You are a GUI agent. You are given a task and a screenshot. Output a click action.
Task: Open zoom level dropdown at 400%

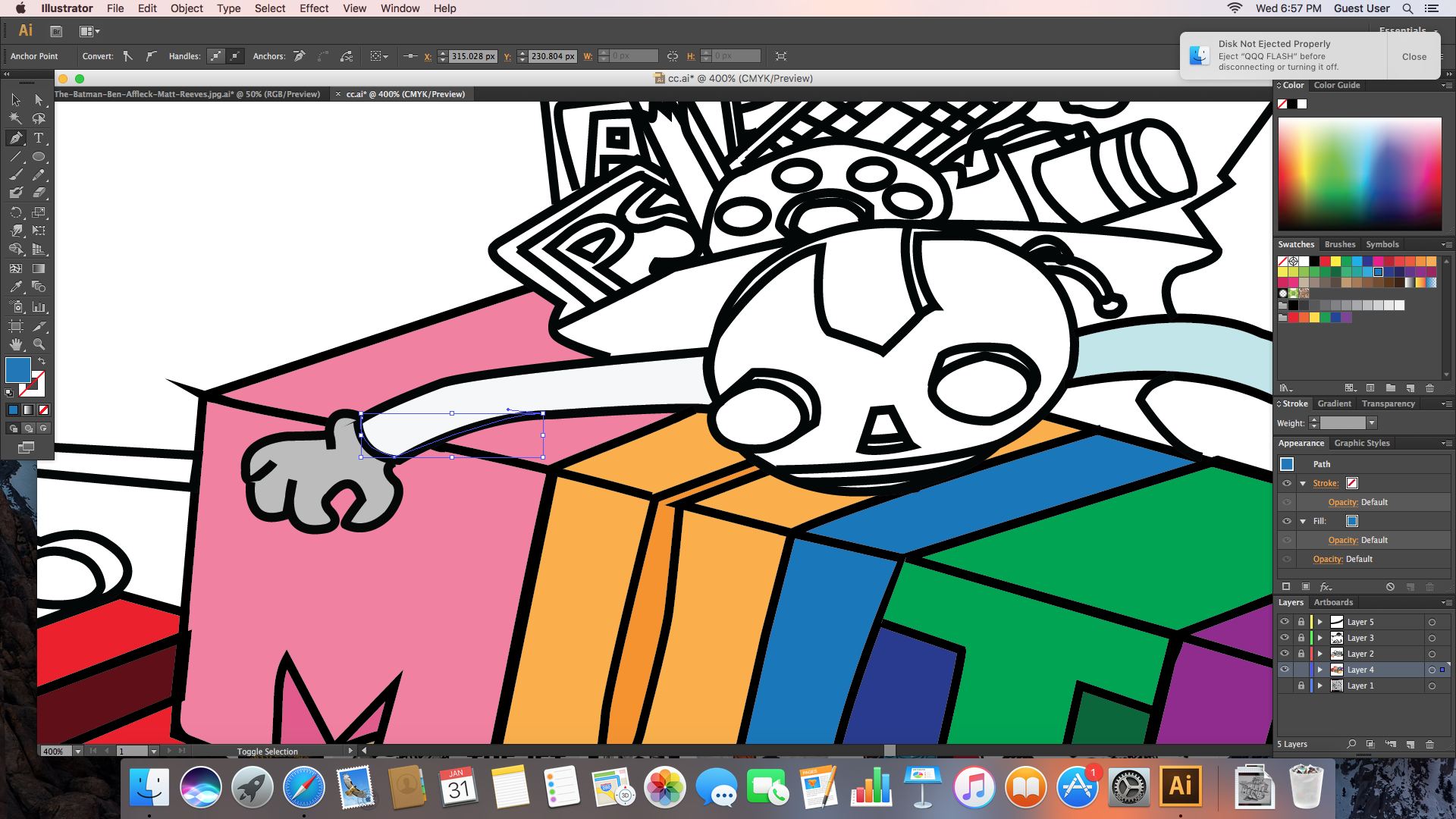tap(77, 752)
